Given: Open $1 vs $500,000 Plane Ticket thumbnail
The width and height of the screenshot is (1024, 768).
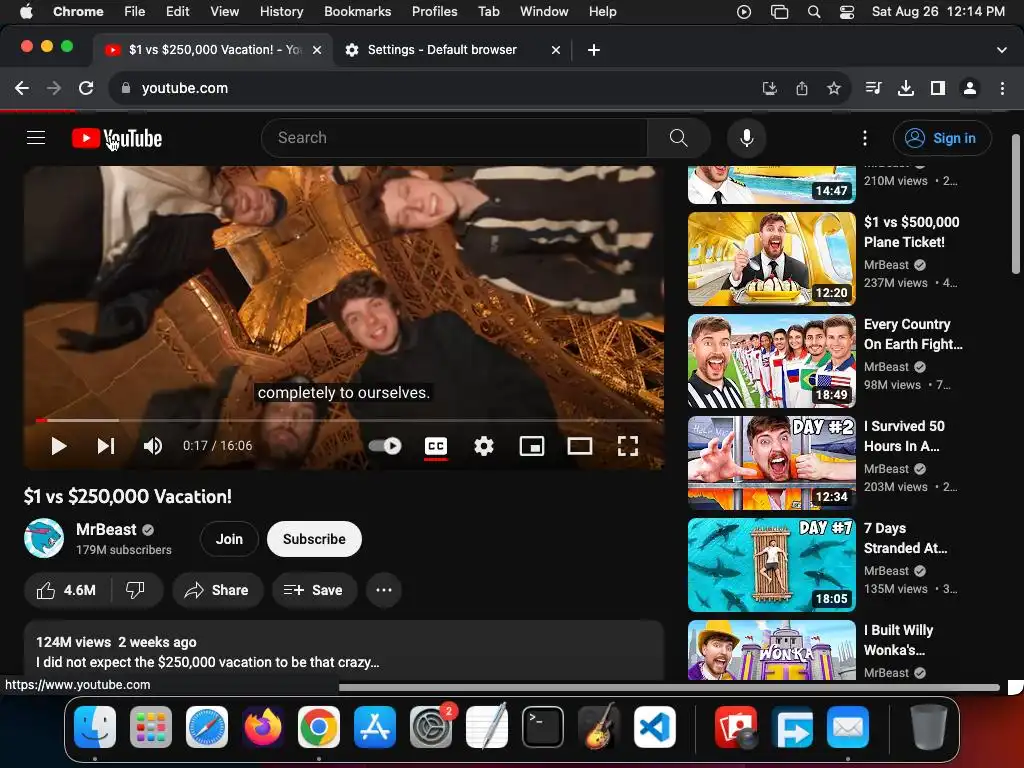Looking at the screenshot, I should pyautogui.click(x=771, y=259).
